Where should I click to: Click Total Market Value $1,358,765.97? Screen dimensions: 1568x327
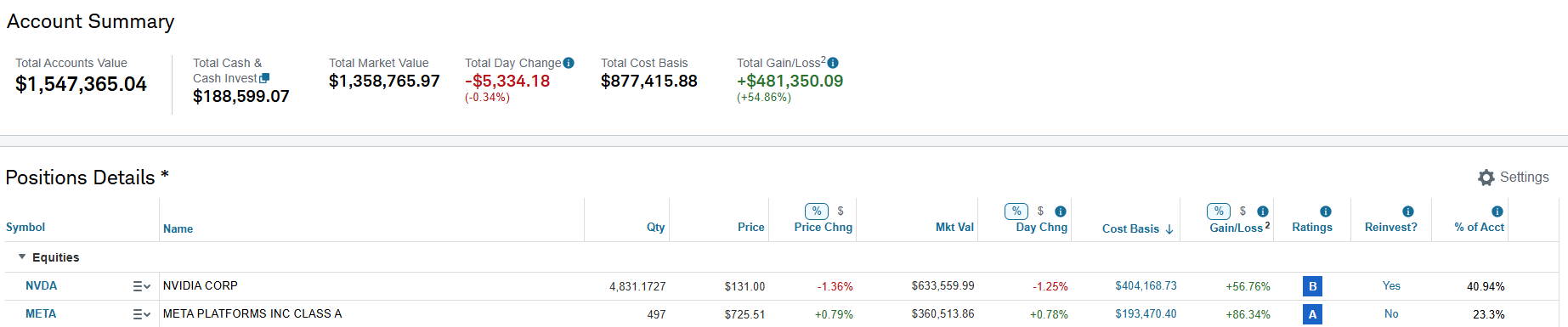[384, 81]
